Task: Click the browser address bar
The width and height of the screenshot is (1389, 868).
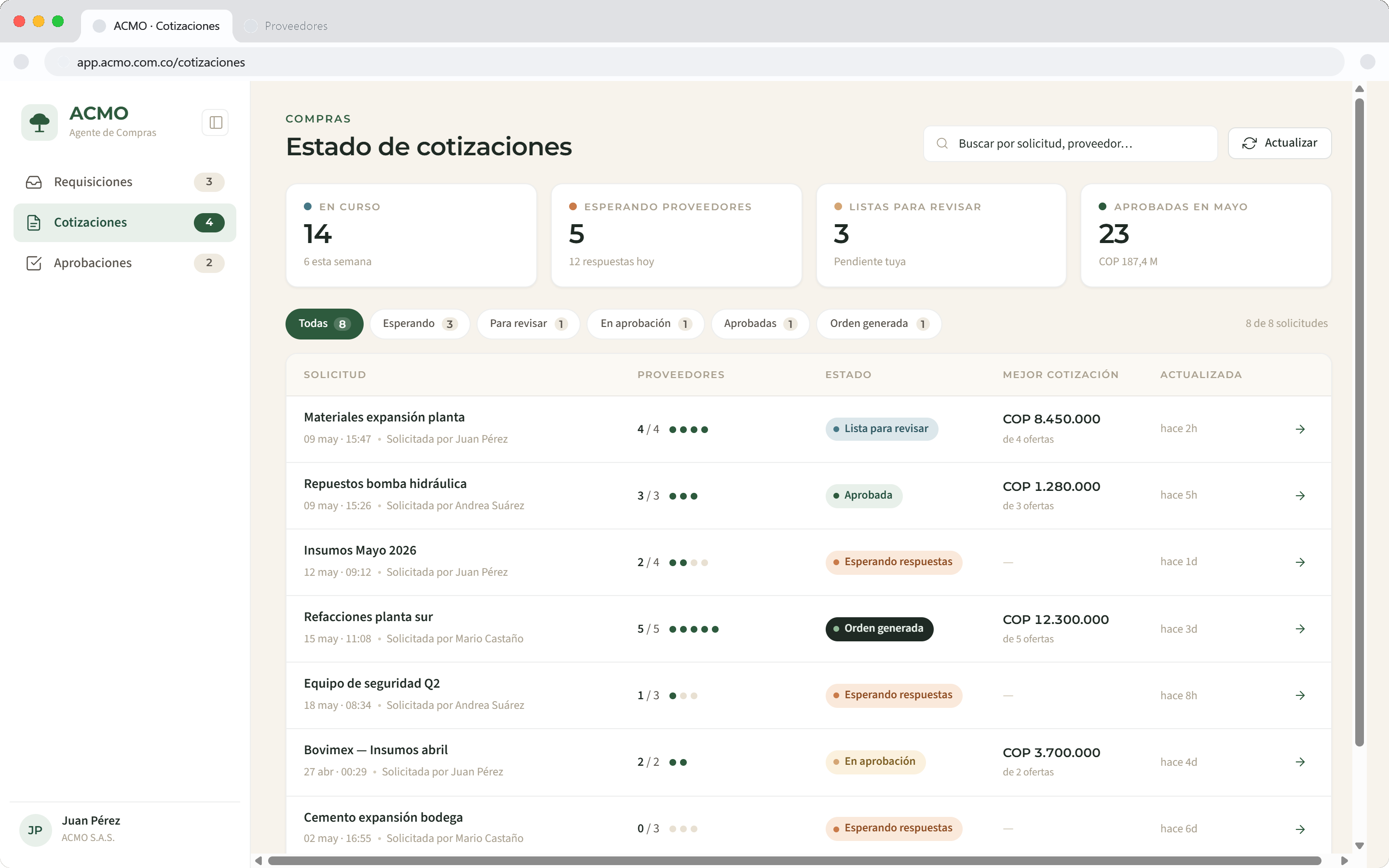Action: point(694,62)
